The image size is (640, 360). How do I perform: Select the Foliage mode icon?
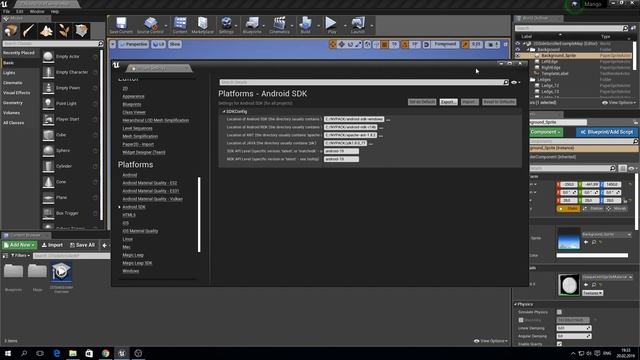click(x=64, y=31)
